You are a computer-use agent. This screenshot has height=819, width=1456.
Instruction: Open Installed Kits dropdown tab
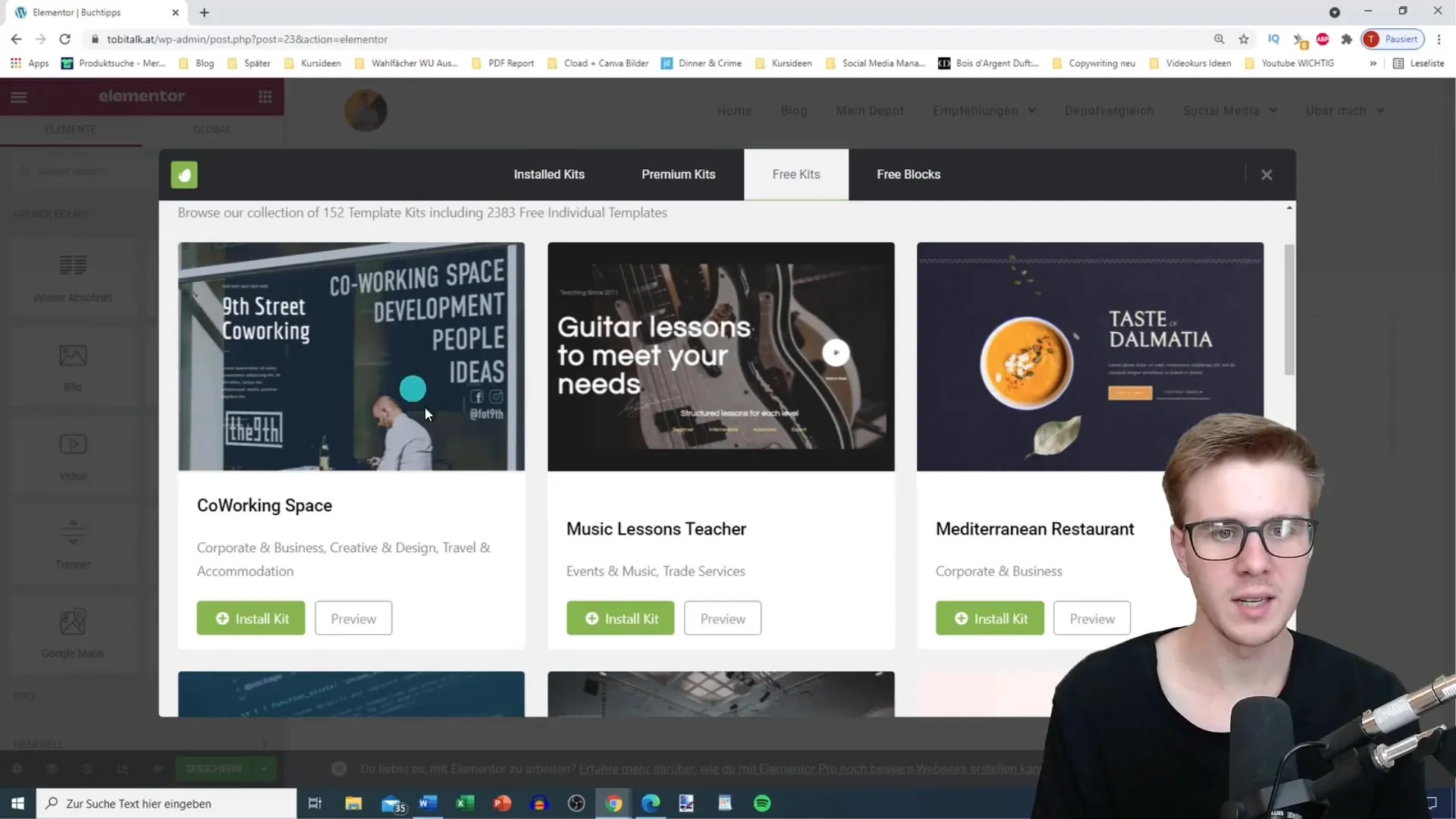[x=550, y=174]
